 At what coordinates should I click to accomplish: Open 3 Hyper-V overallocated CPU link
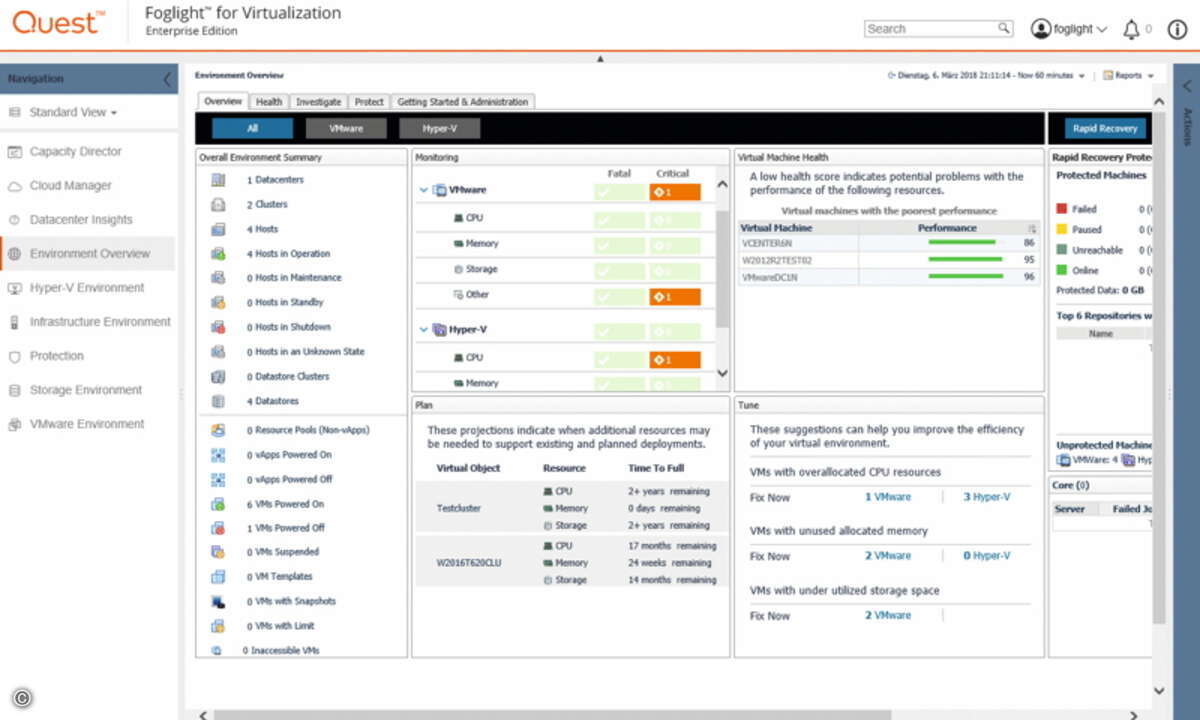[x=986, y=497]
